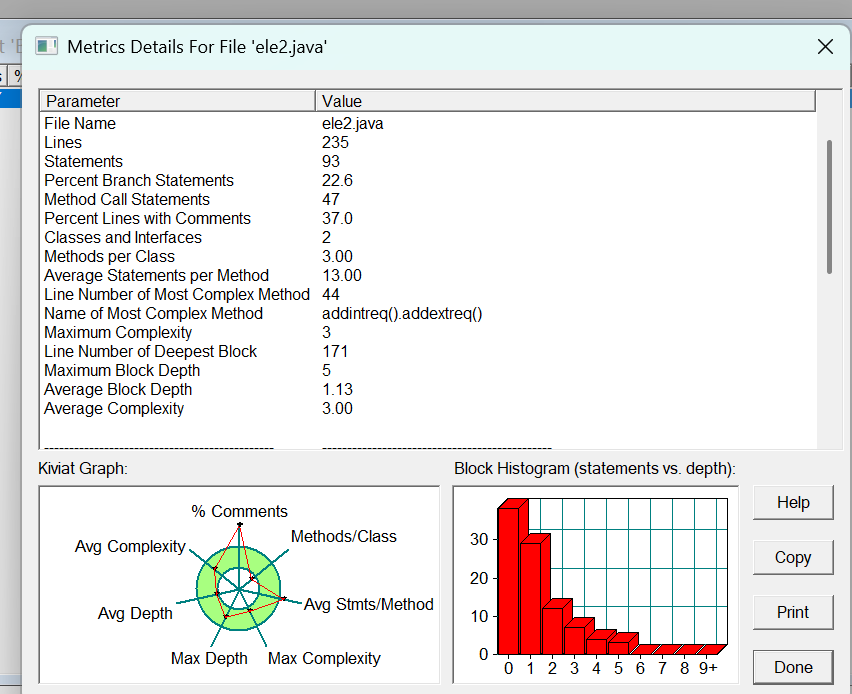The height and width of the screenshot is (694, 852).
Task: Select Line Number of Deepest Block row
Action: pyautogui.click(x=428, y=352)
